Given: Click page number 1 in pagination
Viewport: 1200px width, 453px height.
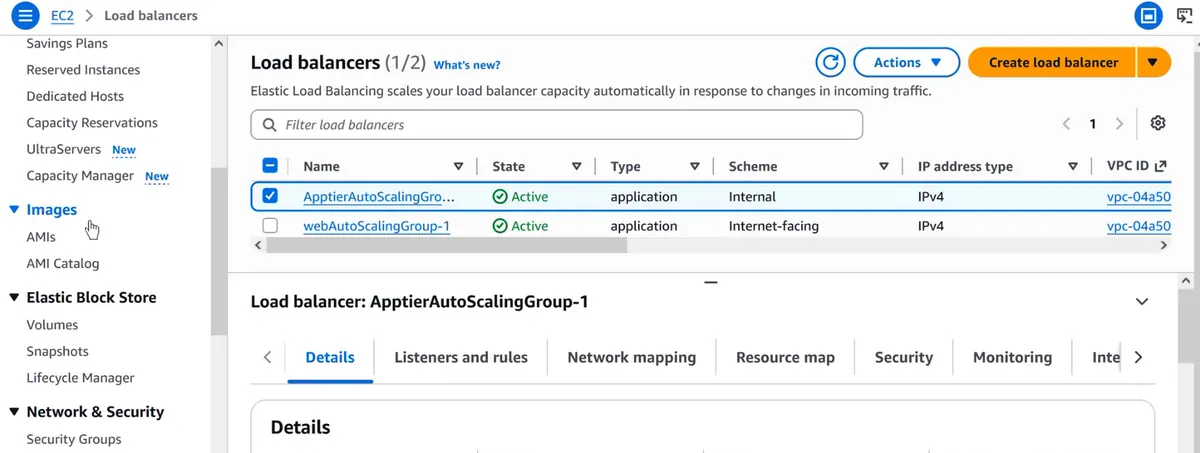Looking at the screenshot, I should point(1093,124).
